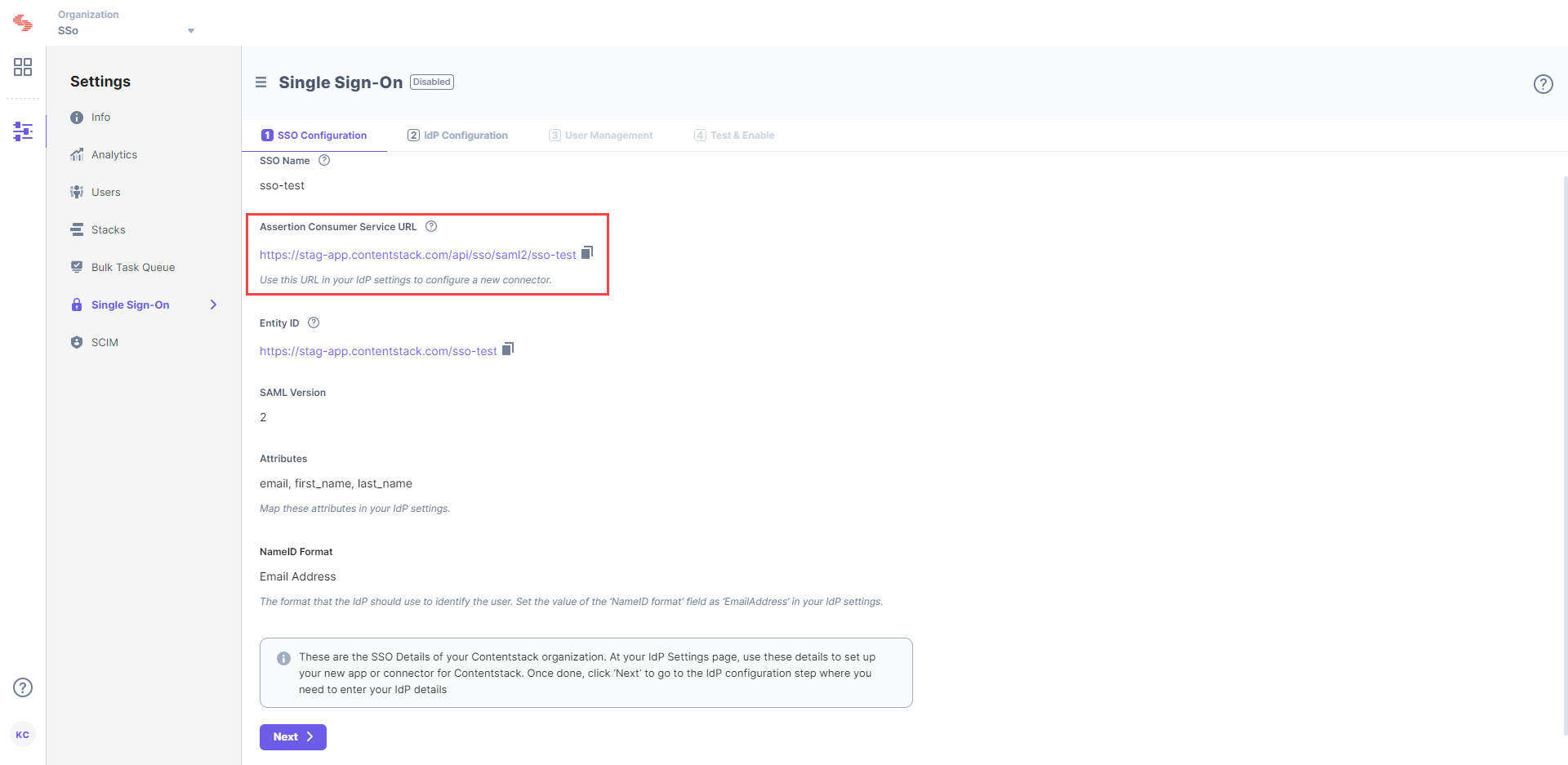Copy the Assertion Consumer Service URL

click(x=587, y=252)
